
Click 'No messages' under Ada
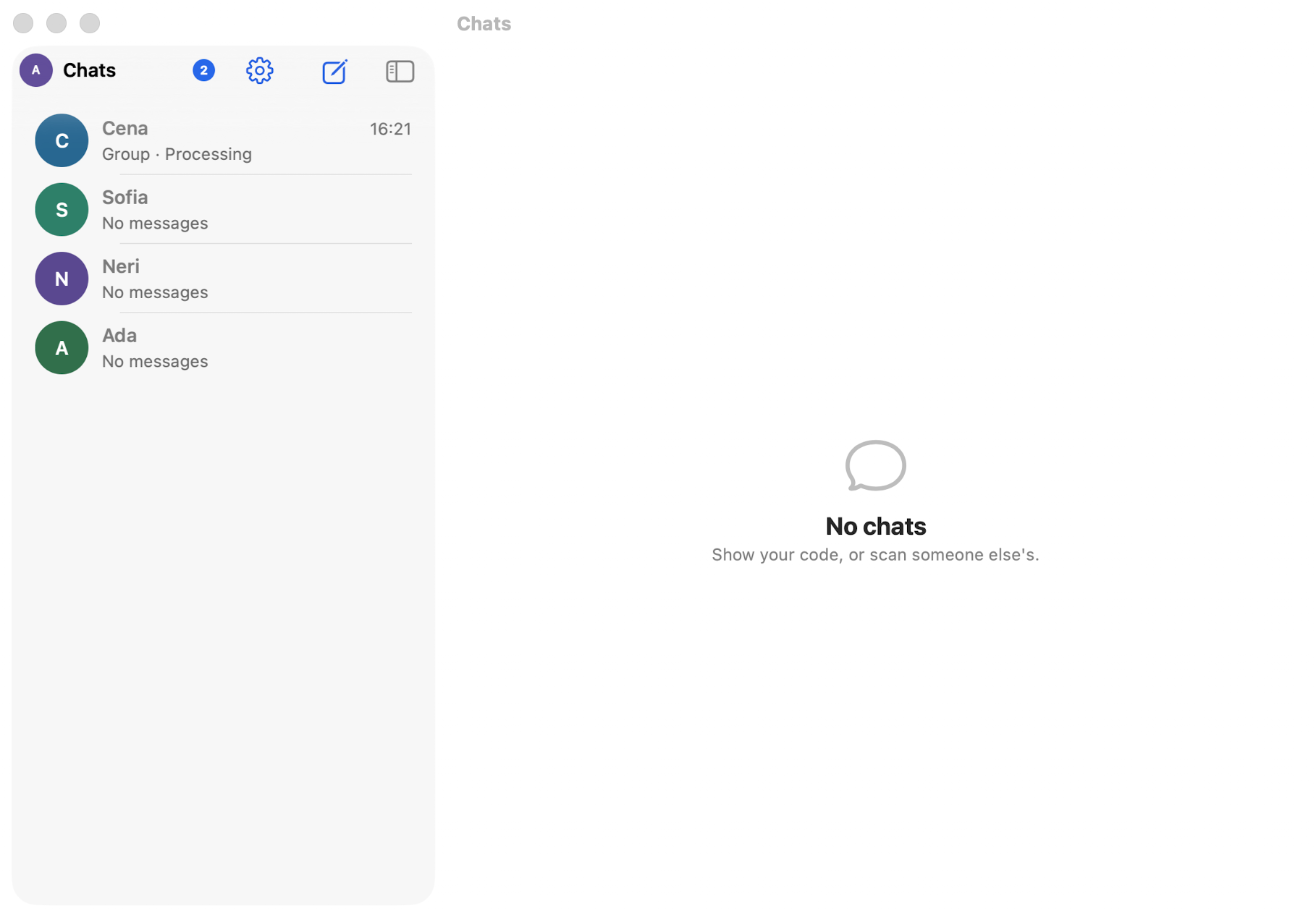coord(155,361)
